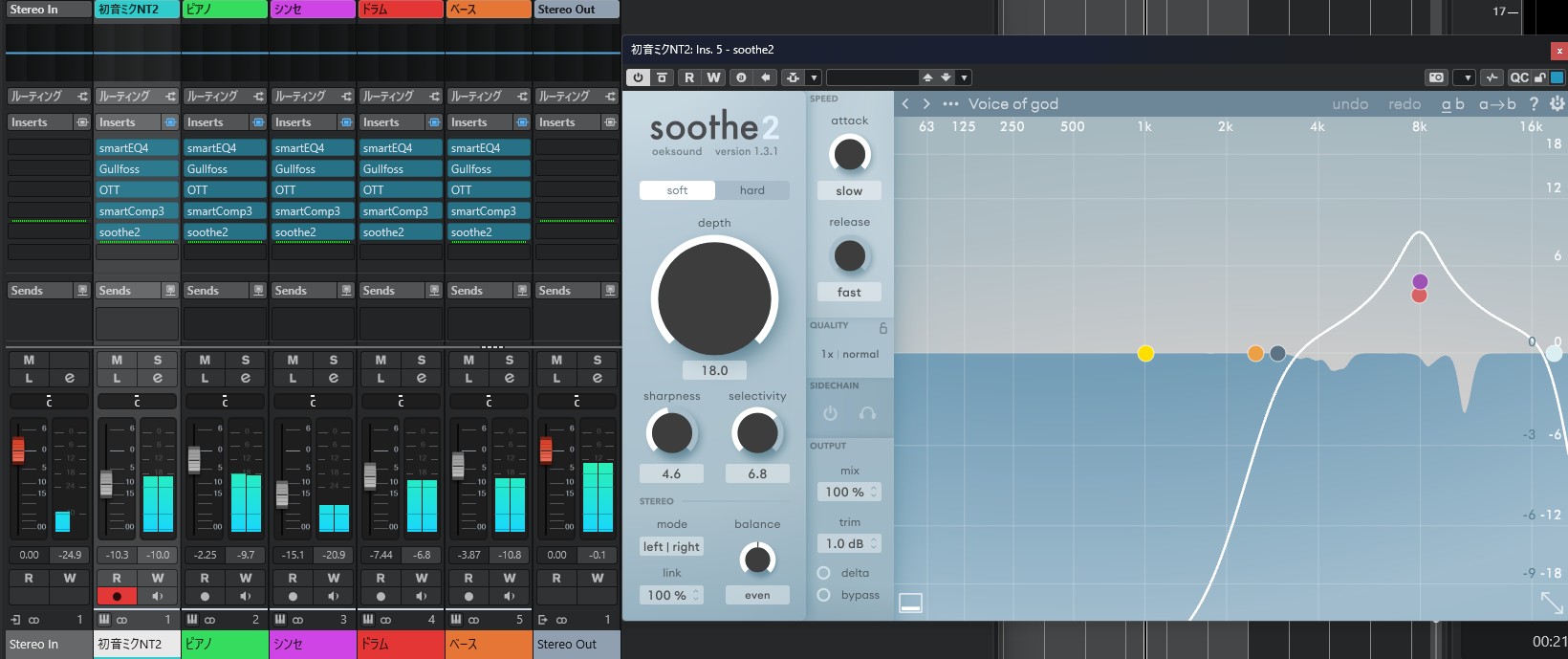Click the sidechain power icon
1568x659 pixels.
[830, 413]
